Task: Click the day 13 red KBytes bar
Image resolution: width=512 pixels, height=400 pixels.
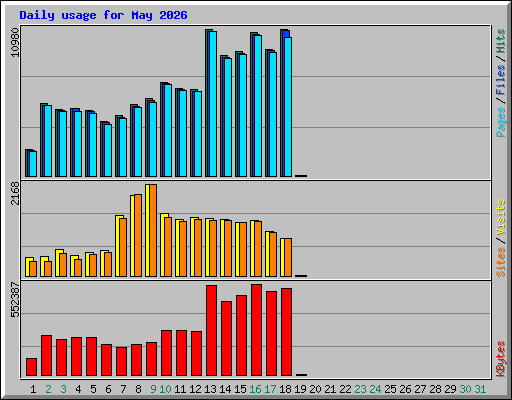Action: 211,331
